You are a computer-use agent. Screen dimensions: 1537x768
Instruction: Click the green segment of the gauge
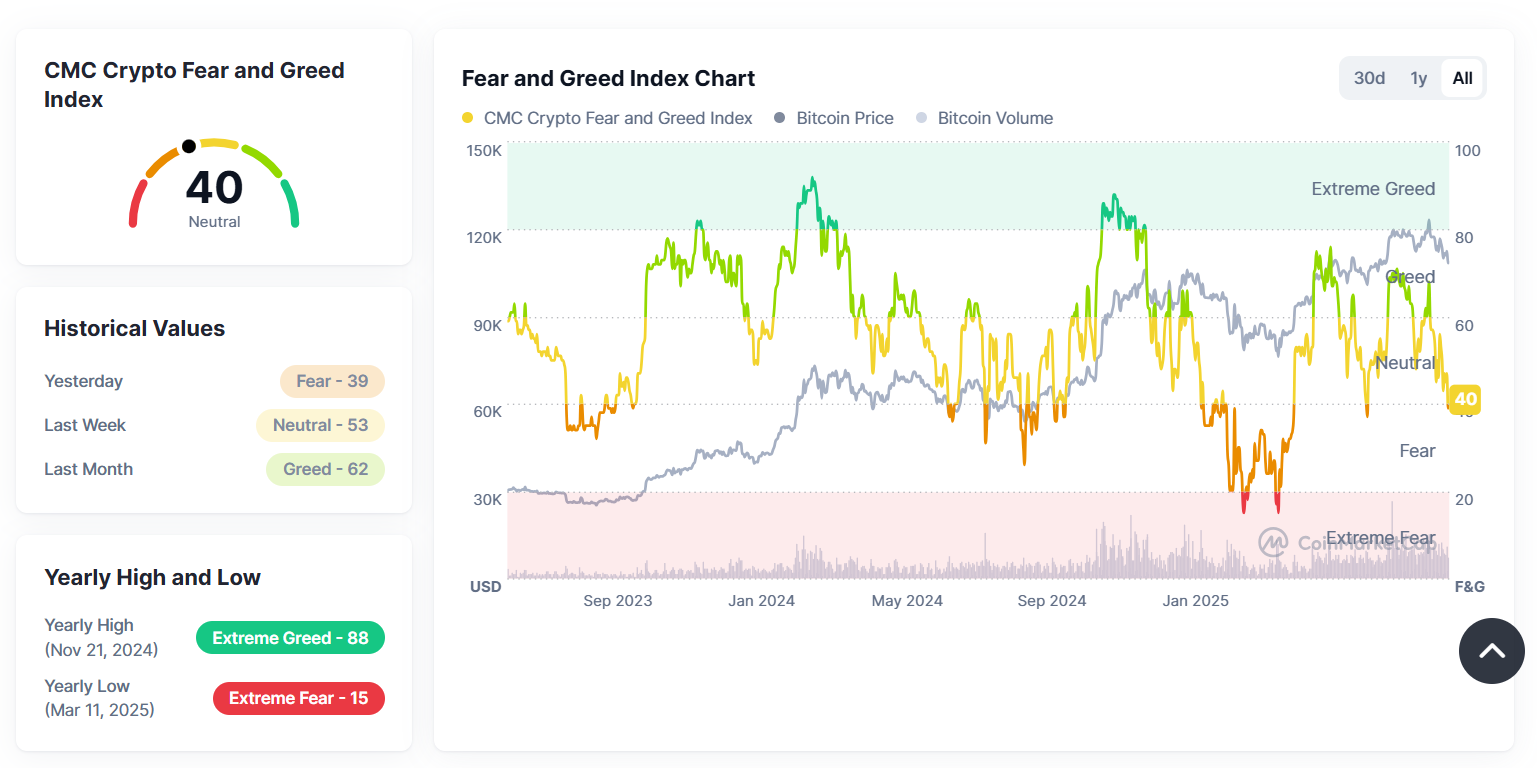pos(291,203)
